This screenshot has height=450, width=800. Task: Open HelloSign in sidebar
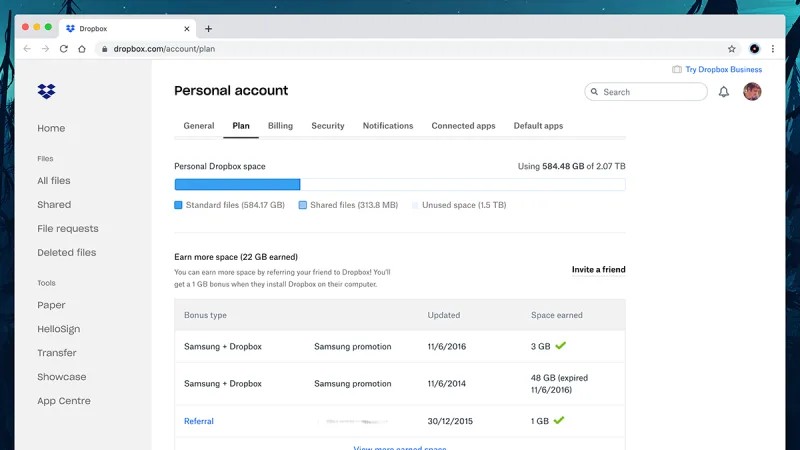[x=59, y=329]
